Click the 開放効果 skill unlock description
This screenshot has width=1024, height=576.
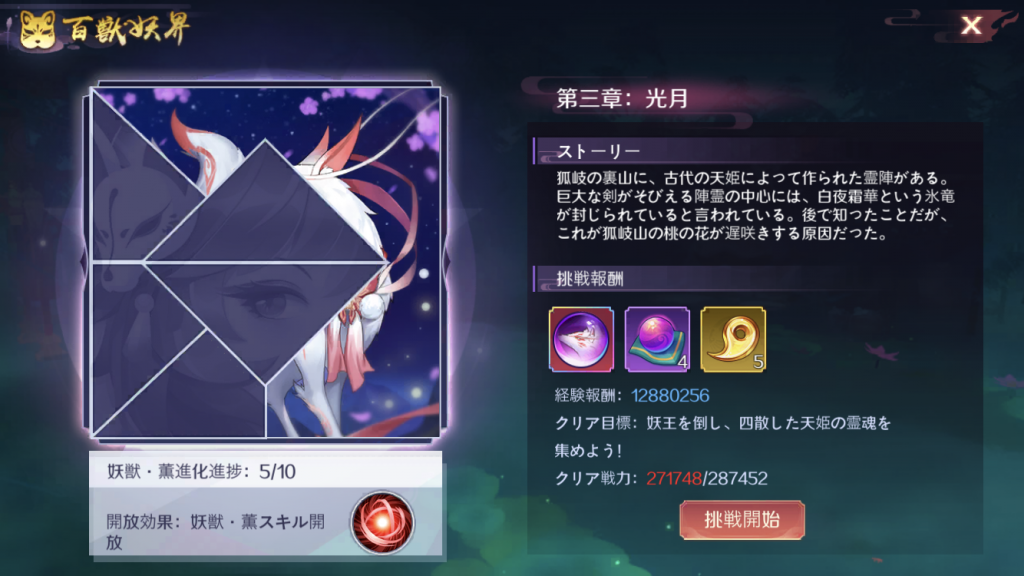click(216, 531)
